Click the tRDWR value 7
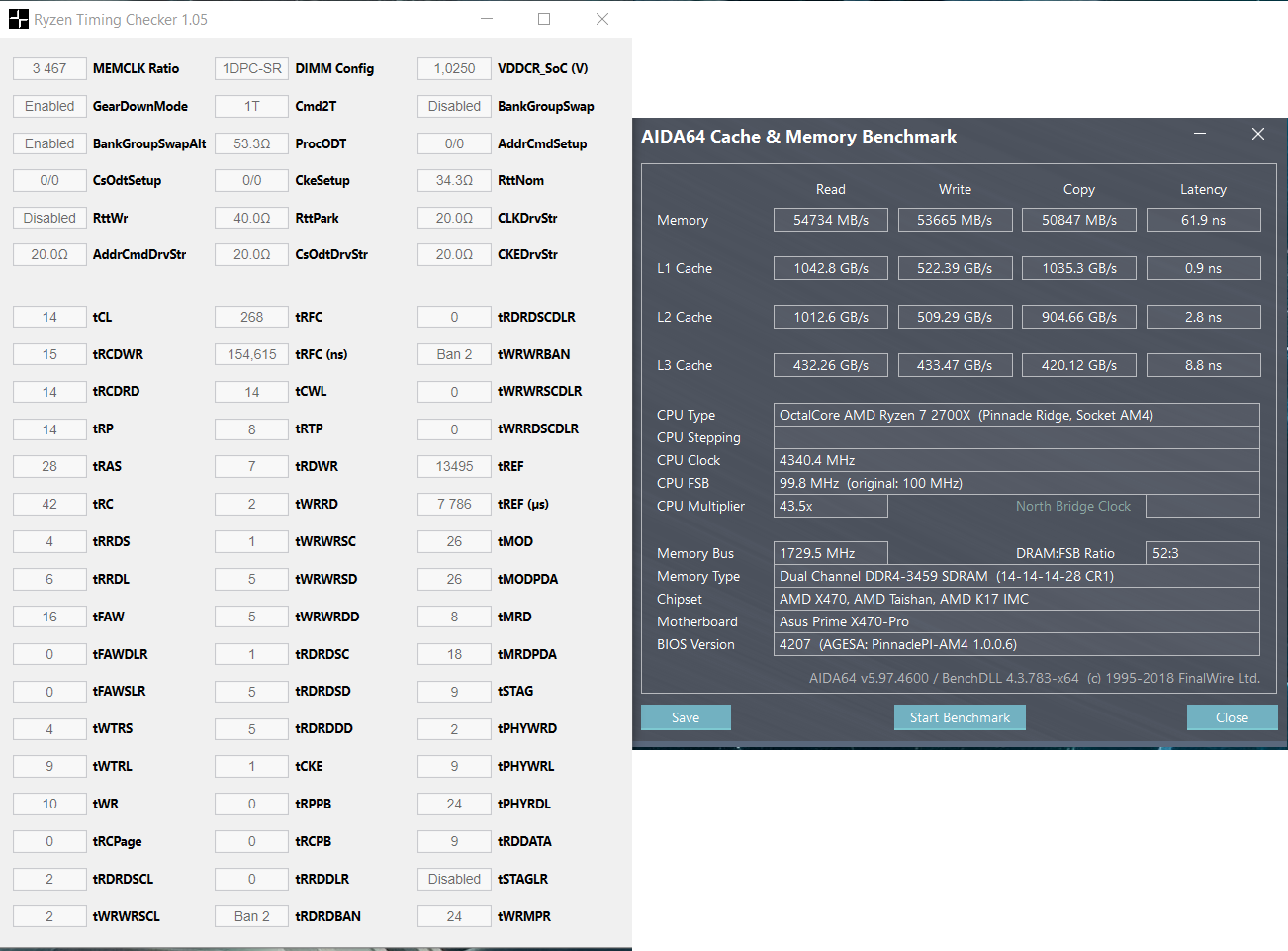This screenshot has width=1288, height=951. pyautogui.click(x=252, y=466)
